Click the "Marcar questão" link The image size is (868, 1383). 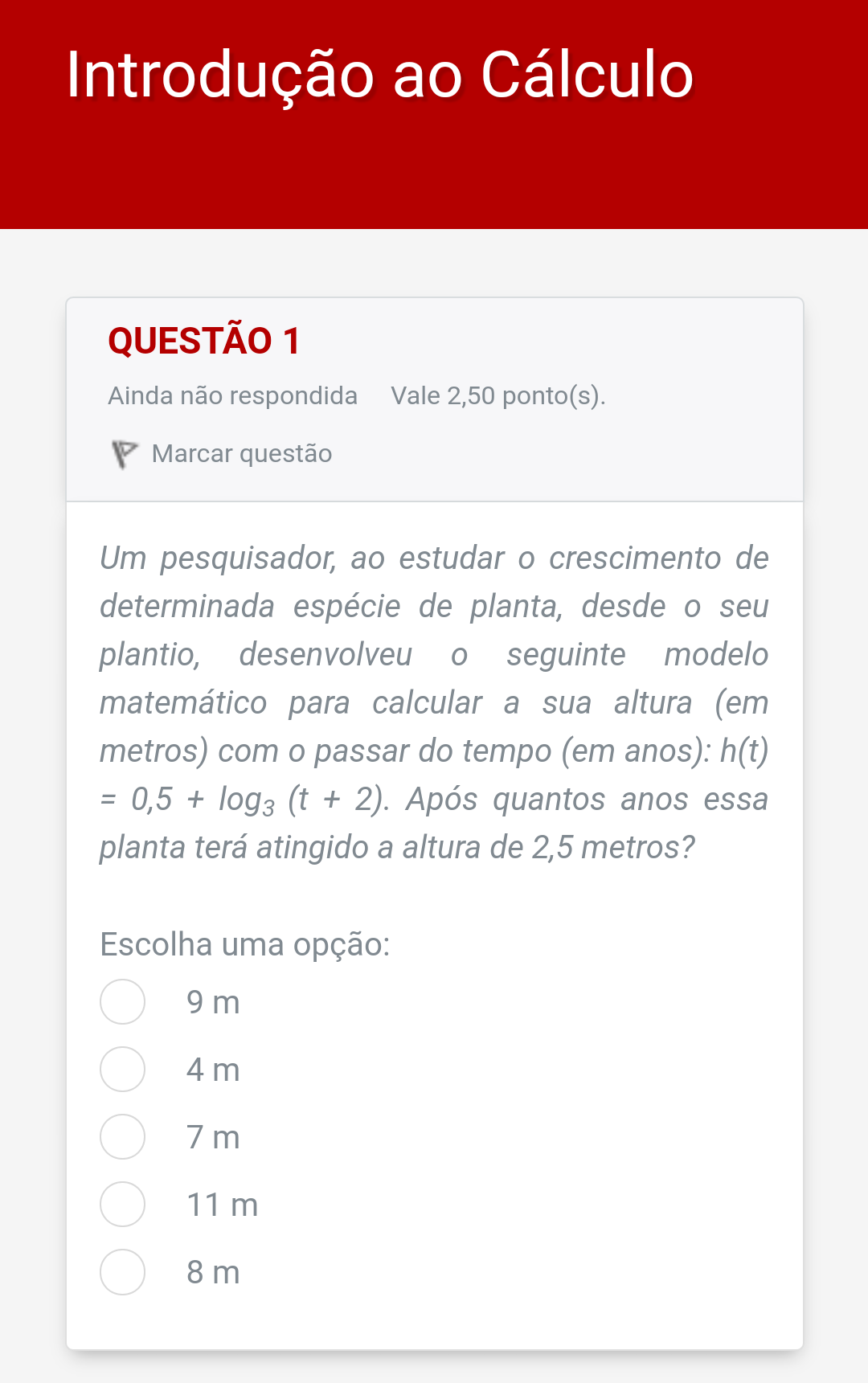point(241,454)
